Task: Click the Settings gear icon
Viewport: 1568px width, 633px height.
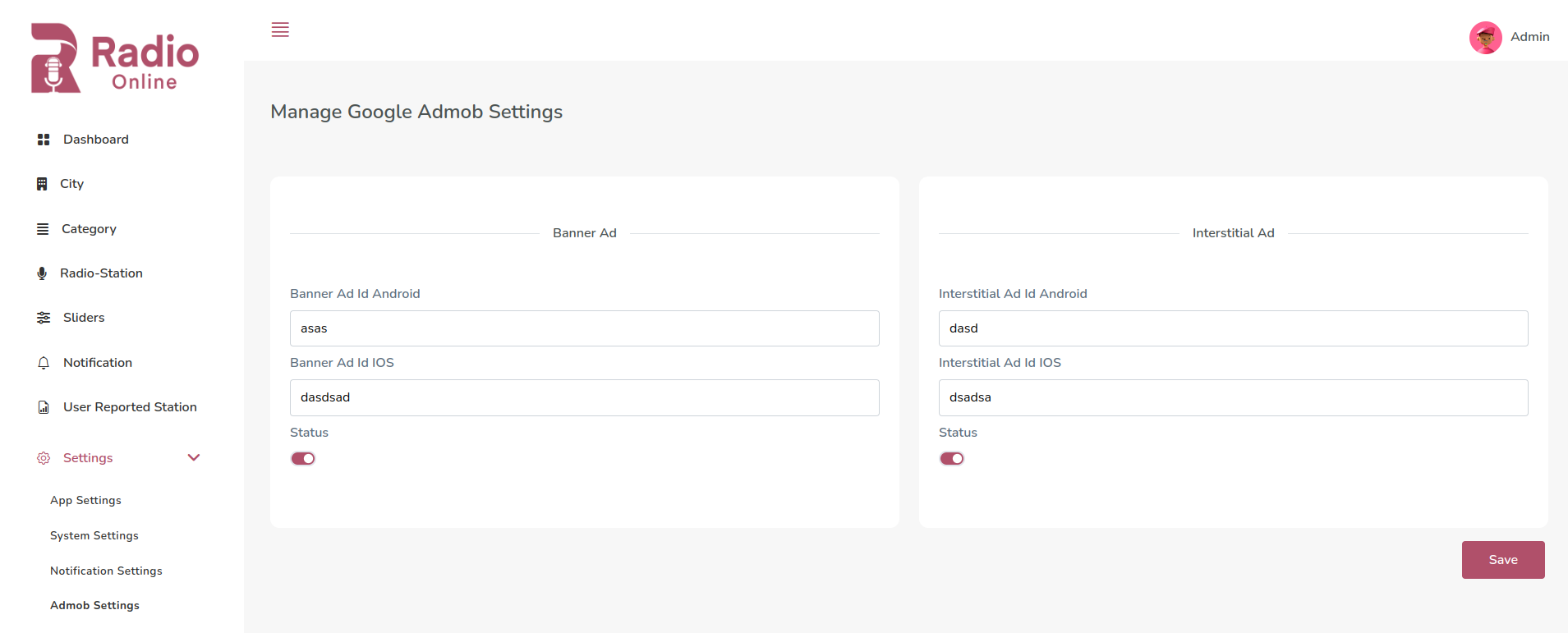Action: [44, 458]
